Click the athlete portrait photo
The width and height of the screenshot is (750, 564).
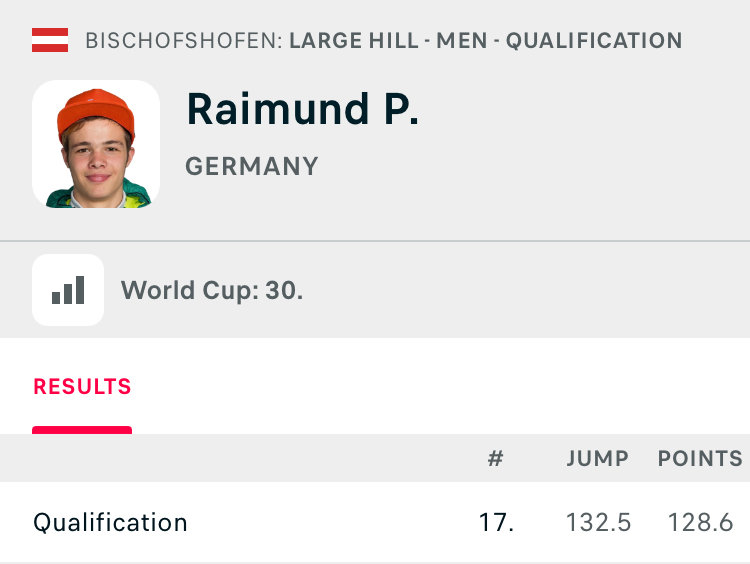pyautogui.click(x=96, y=144)
